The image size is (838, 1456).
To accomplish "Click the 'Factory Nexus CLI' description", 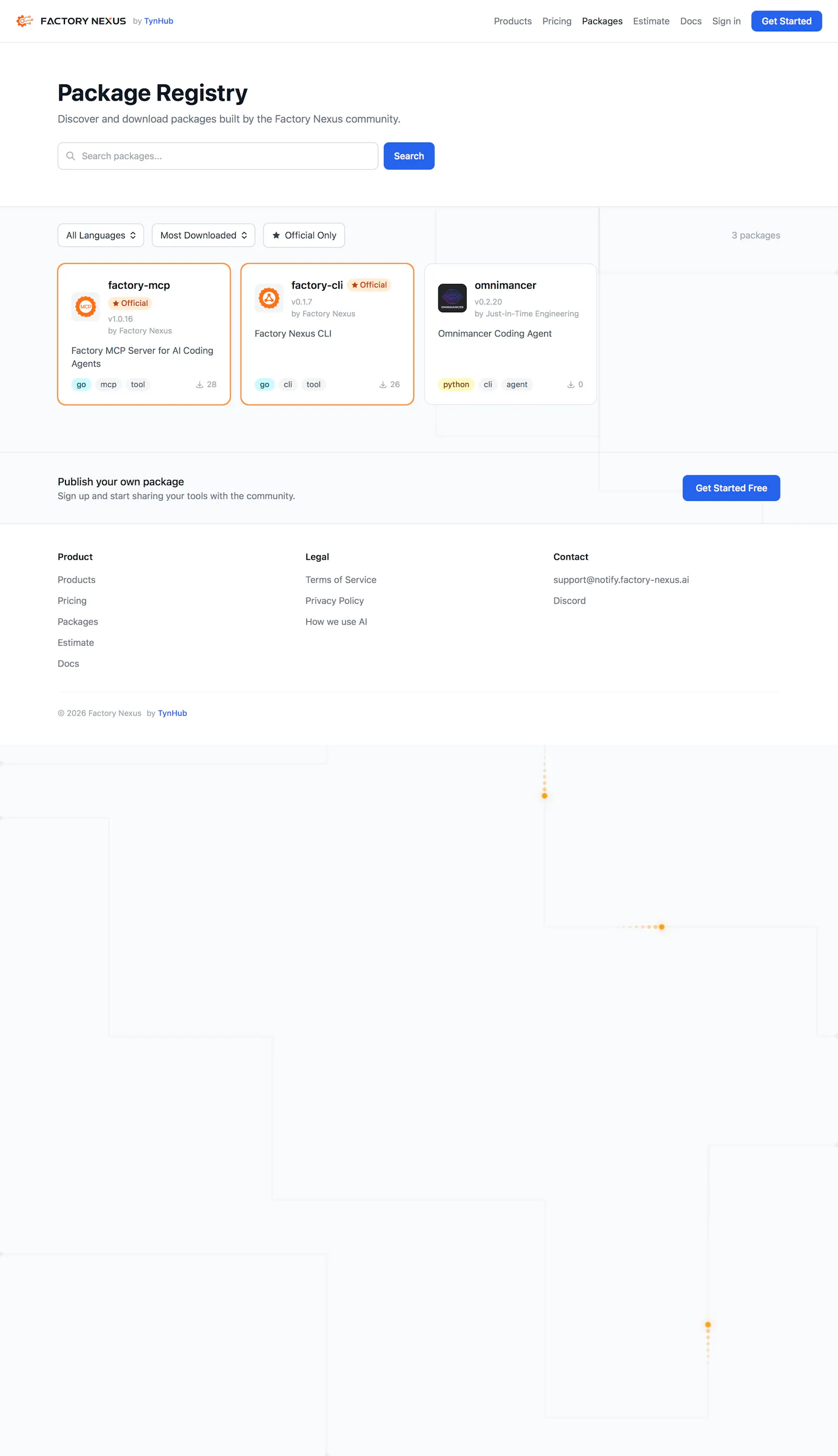I will [293, 333].
